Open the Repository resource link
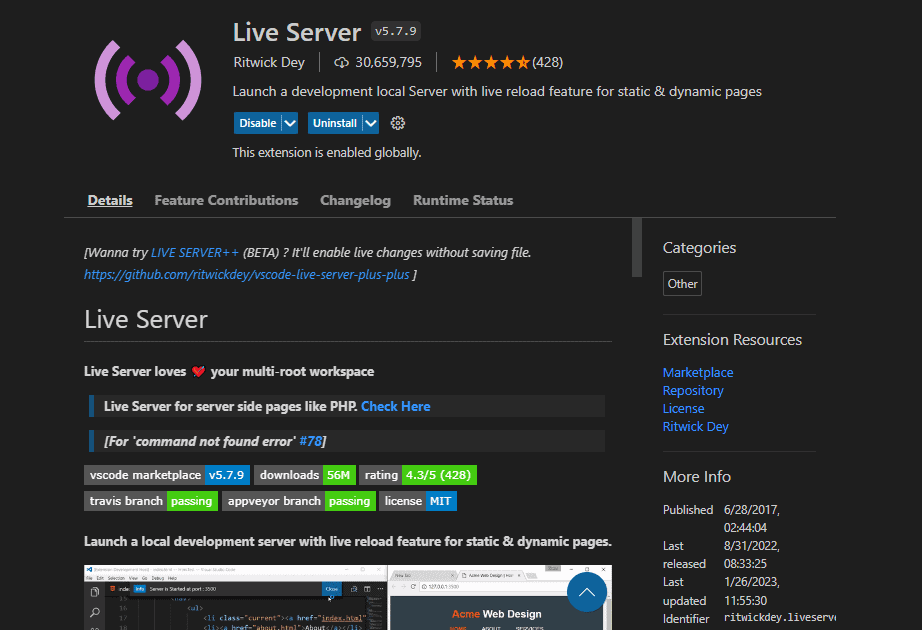 click(693, 391)
